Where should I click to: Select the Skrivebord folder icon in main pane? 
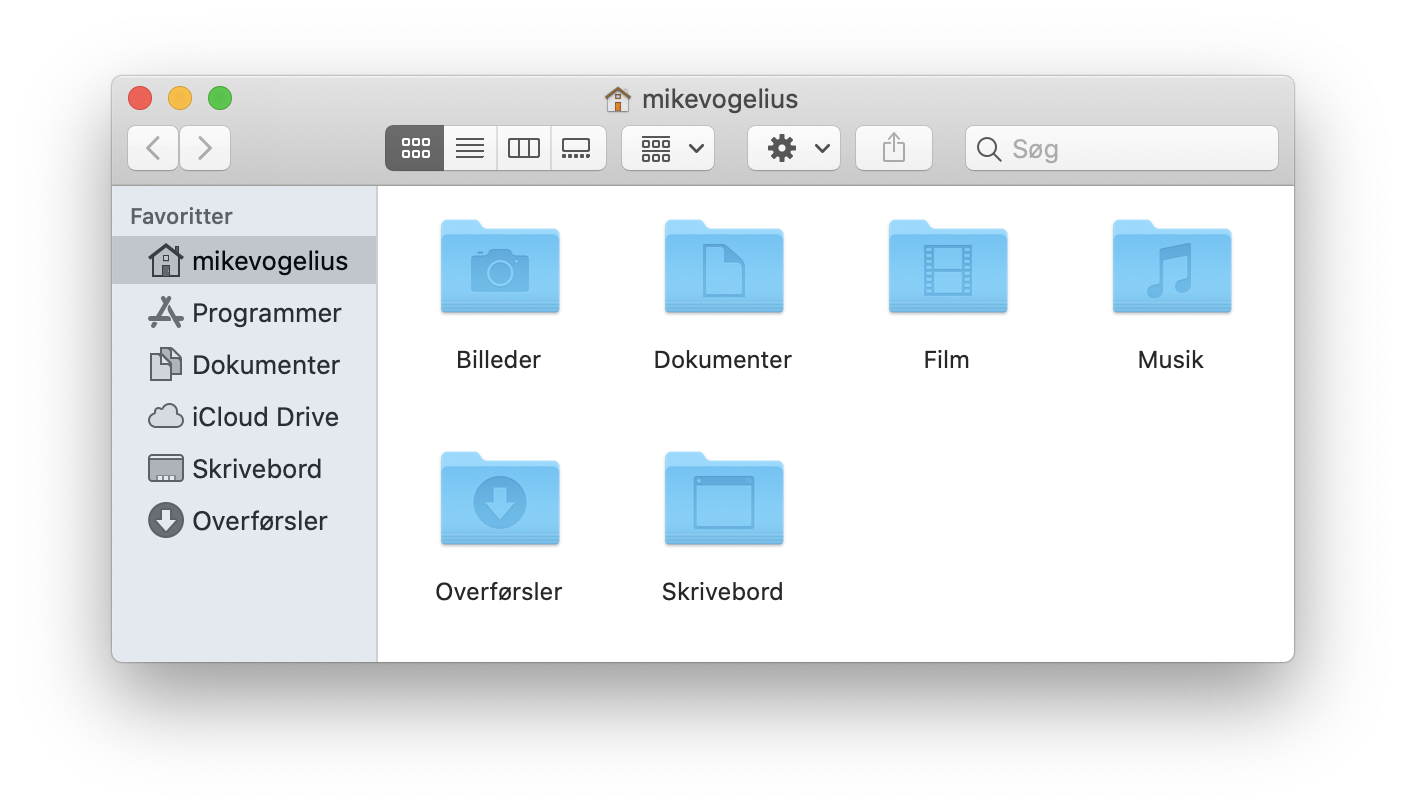click(724, 498)
